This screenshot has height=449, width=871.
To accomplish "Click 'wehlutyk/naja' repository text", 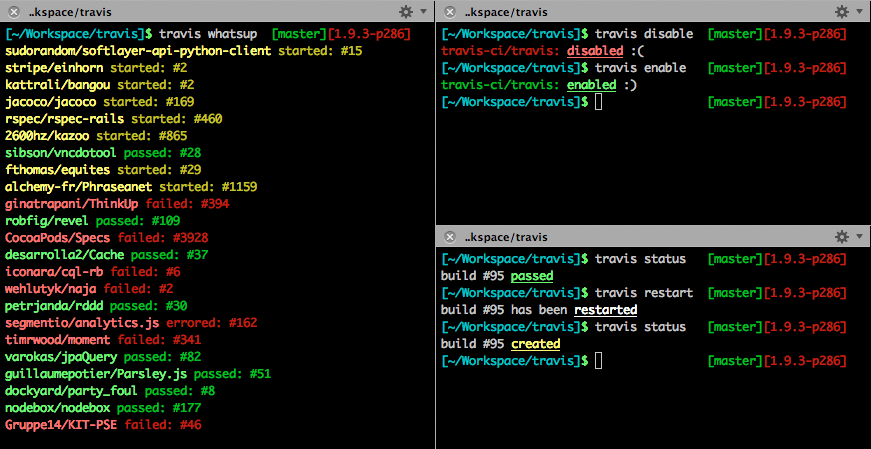I will coord(51,289).
